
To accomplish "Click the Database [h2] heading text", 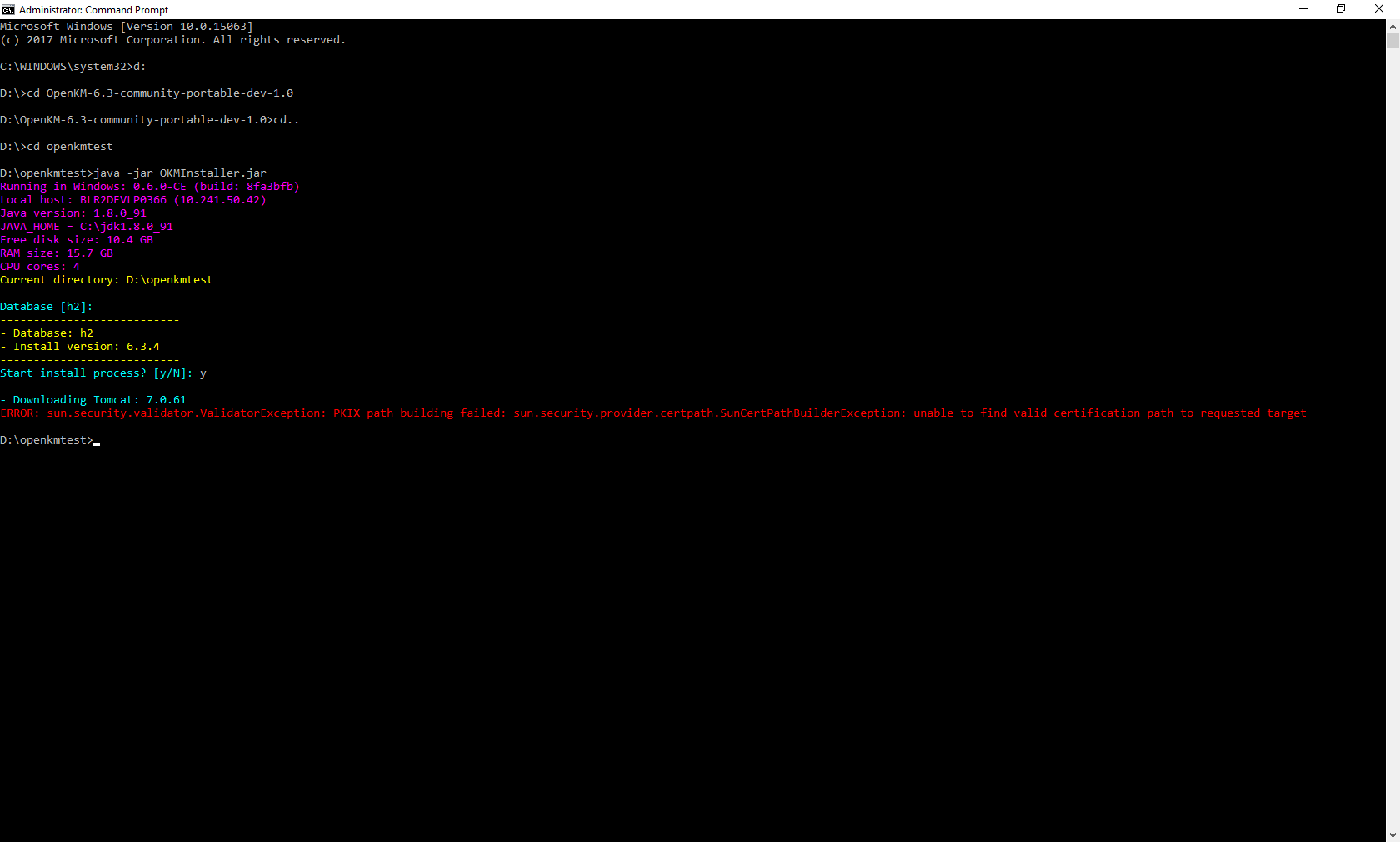I will [46, 306].
